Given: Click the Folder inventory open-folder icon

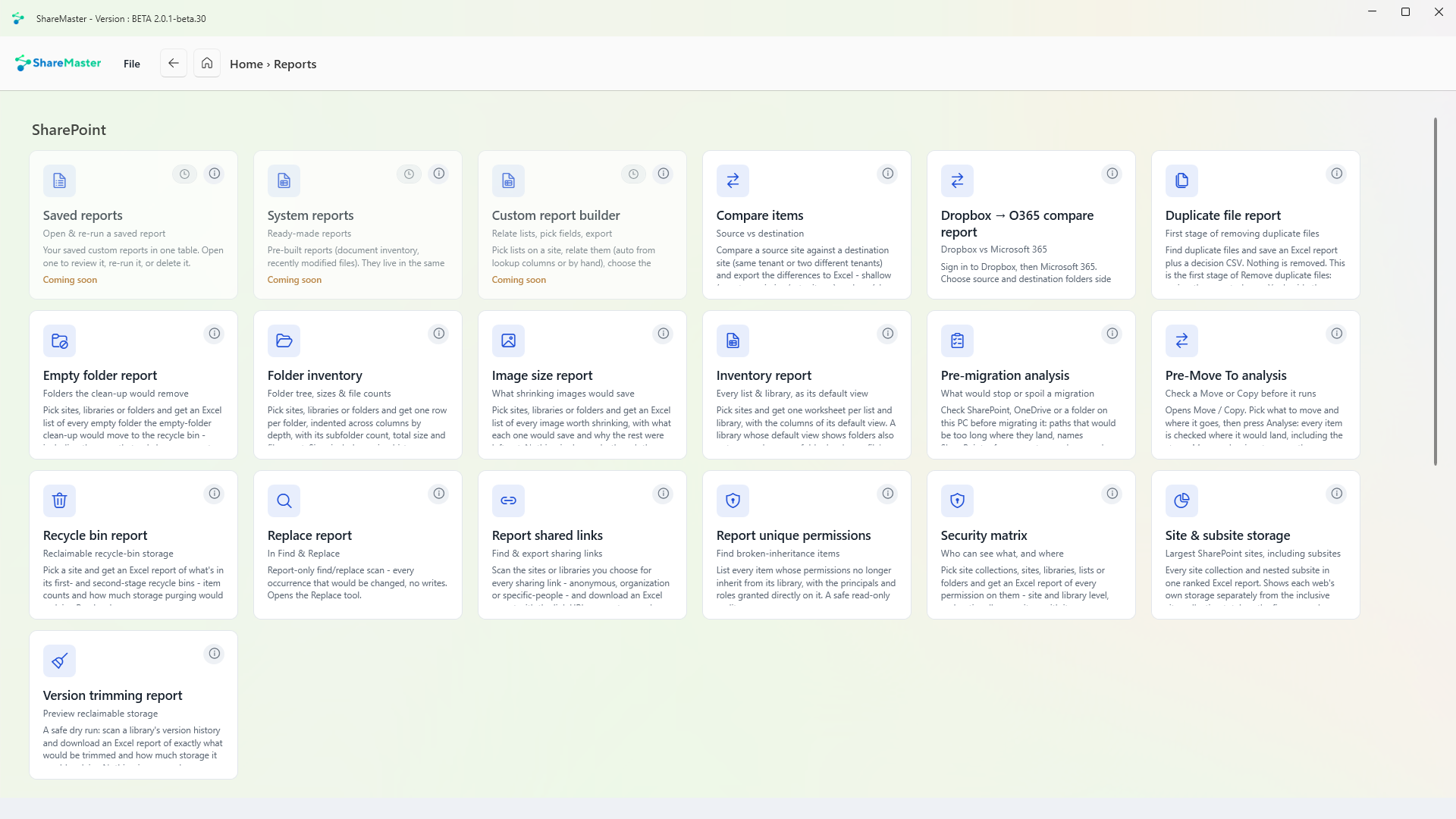Looking at the screenshot, I should [x=284, y=340].
